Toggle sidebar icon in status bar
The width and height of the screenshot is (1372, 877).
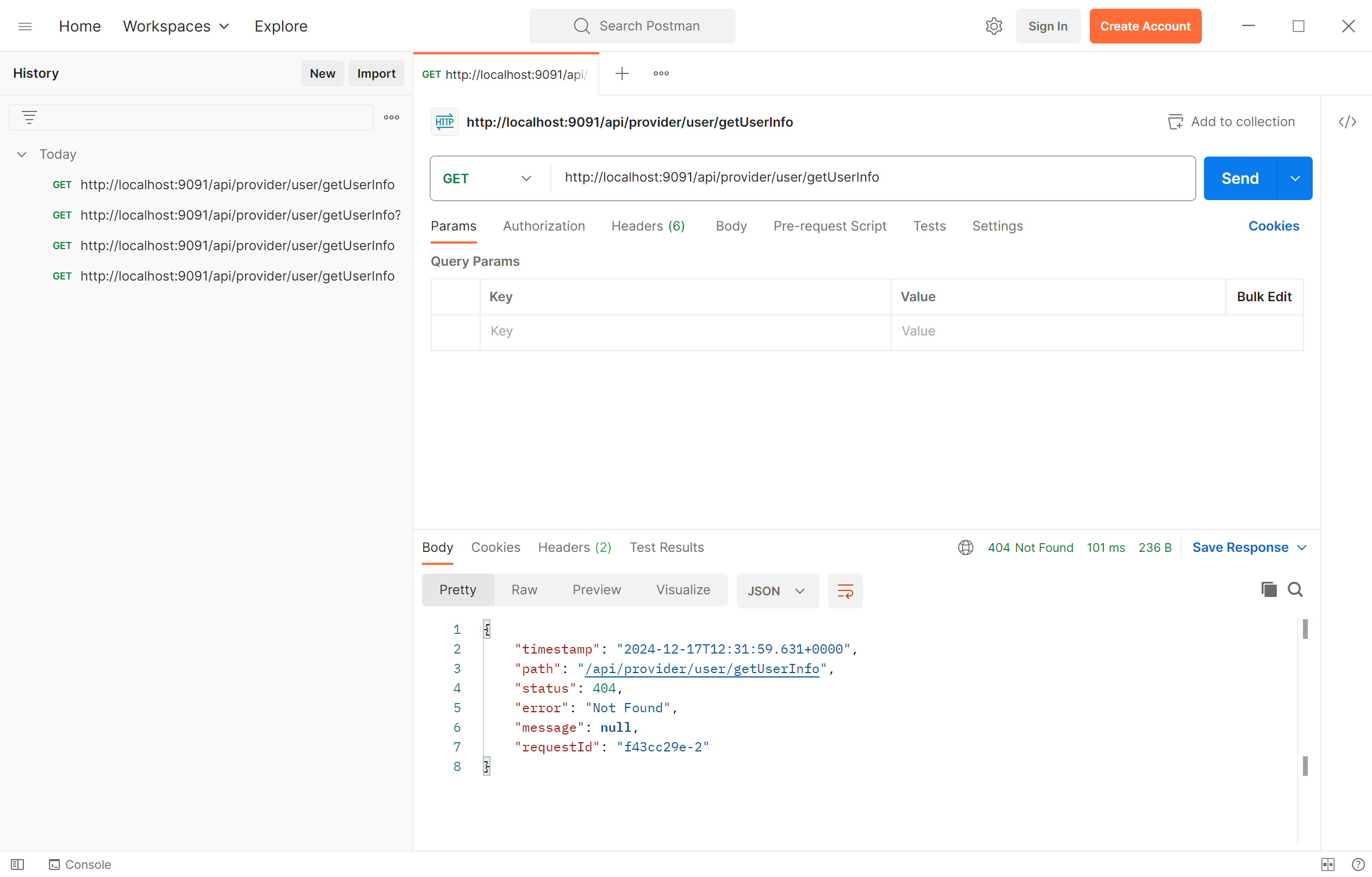(x=17, y=864)
